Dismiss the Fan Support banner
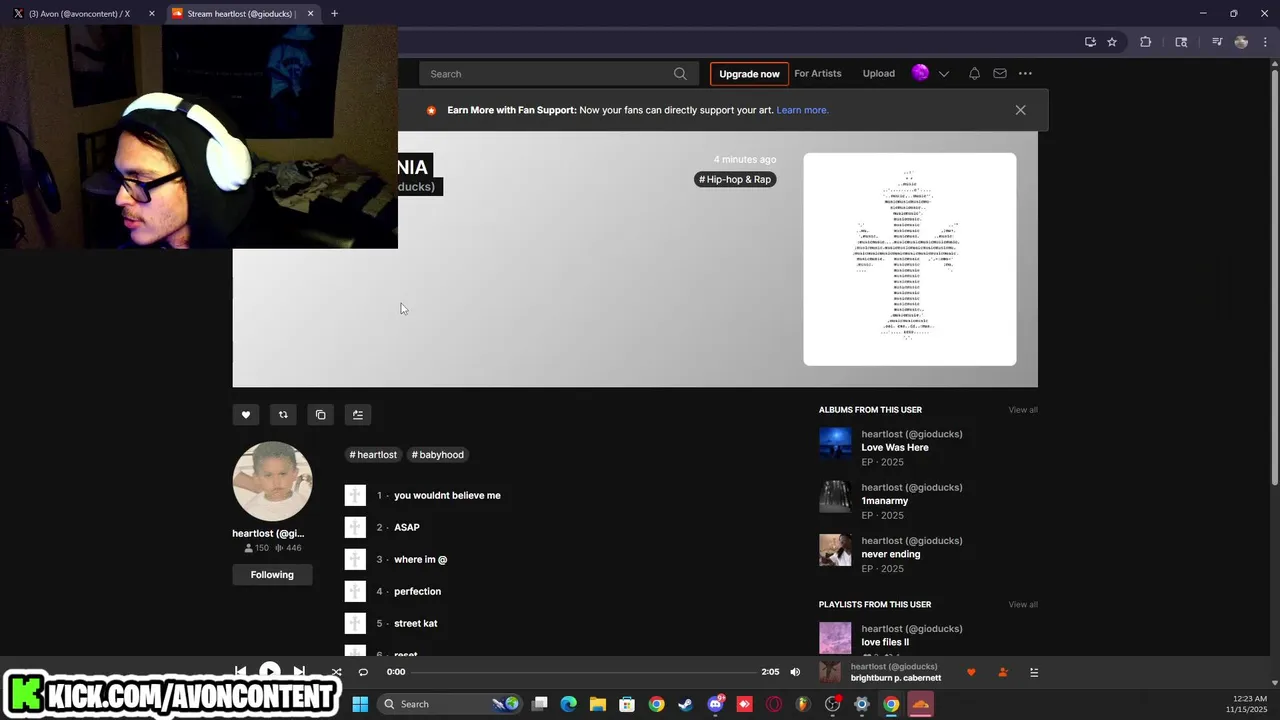The height and width of the screenshot is (720, 1280). 1020,110
